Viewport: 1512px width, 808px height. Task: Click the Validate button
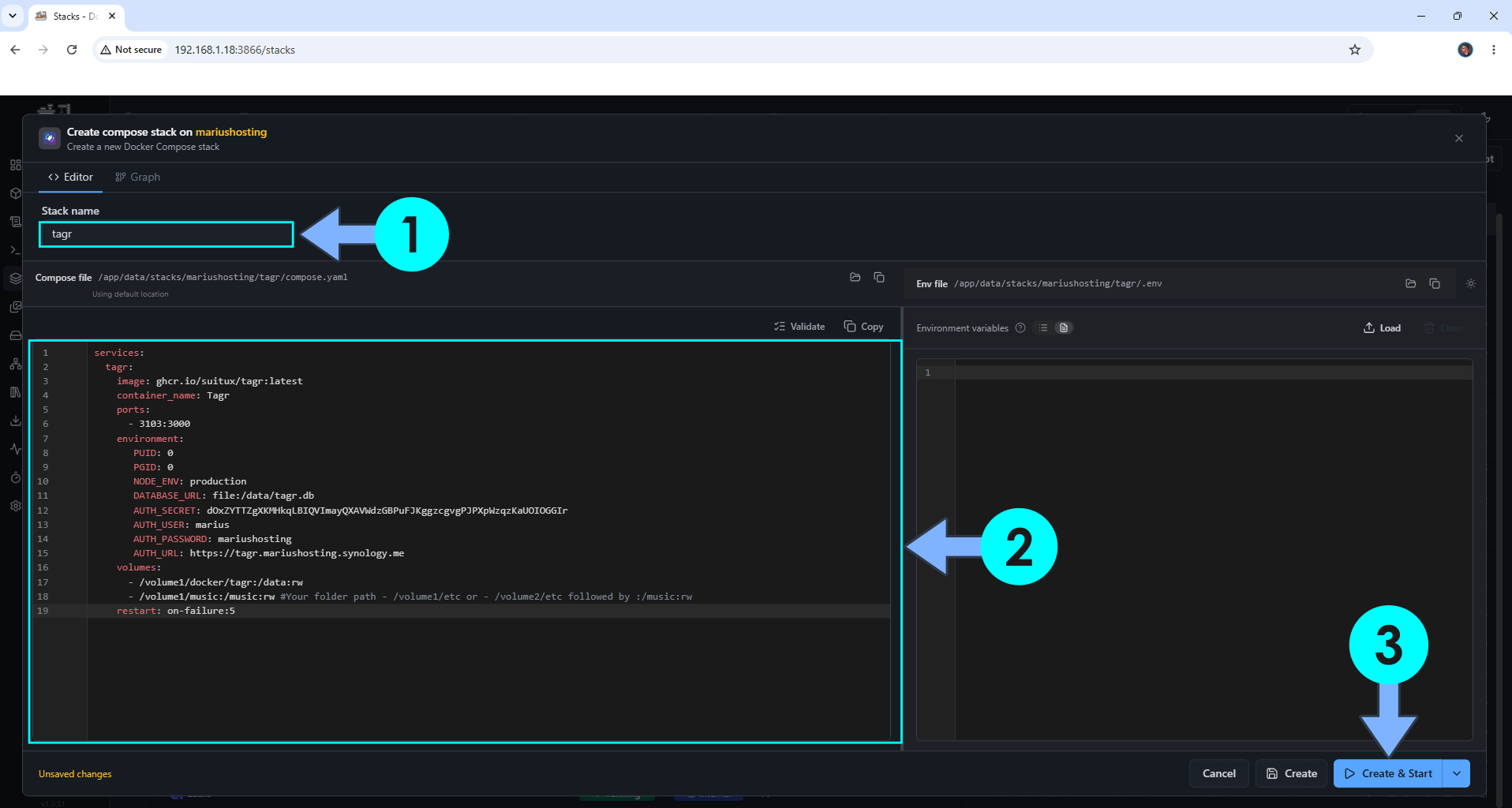pos(799,327)
